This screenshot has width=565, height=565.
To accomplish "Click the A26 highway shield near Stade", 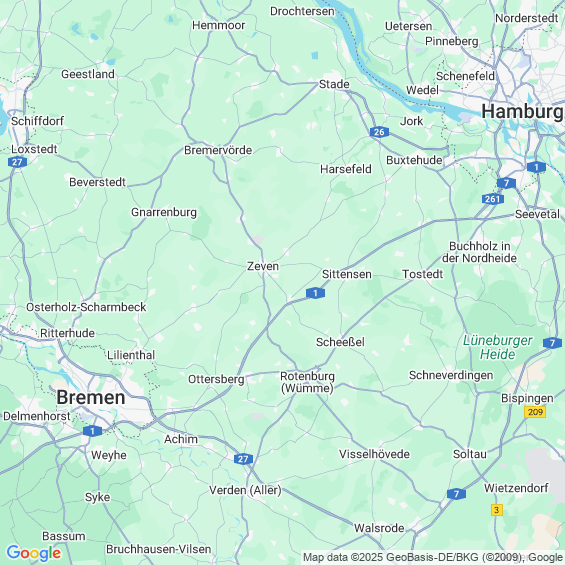I will pyautogui.click(x=379, y=132).
